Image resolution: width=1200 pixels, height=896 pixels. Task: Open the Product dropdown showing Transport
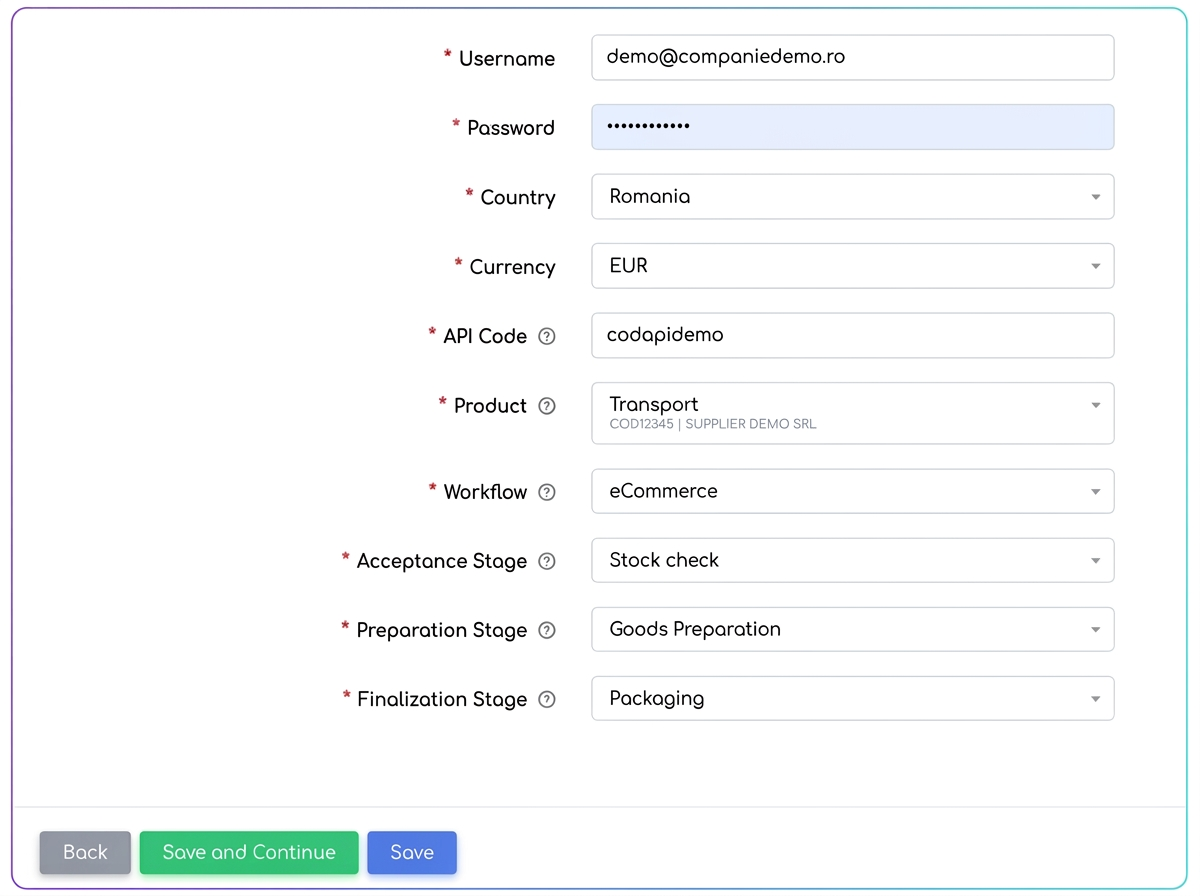click(853, 413)
